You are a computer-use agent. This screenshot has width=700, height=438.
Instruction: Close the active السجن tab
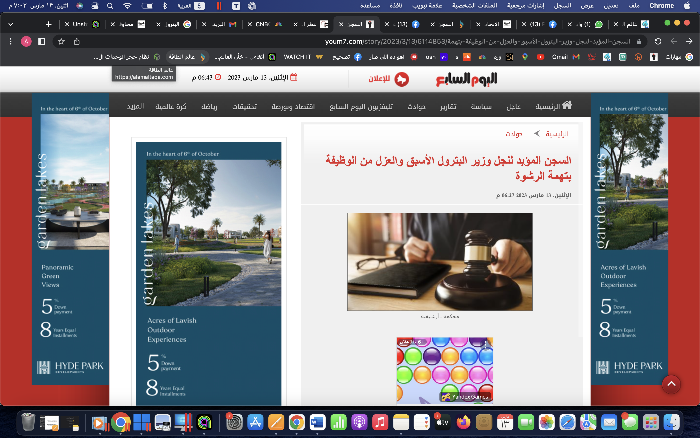point(341,24)
